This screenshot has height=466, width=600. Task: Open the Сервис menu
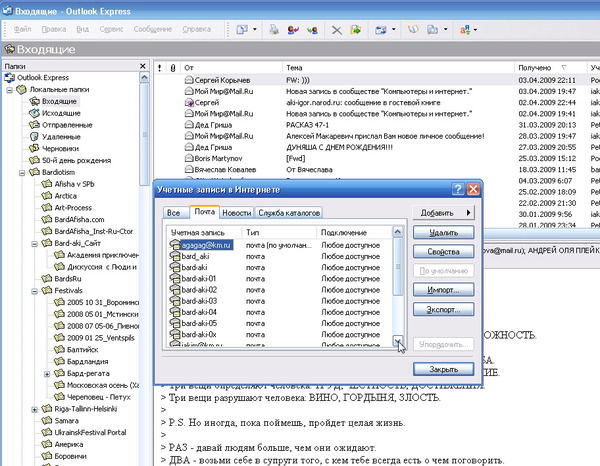click(111, 29)
